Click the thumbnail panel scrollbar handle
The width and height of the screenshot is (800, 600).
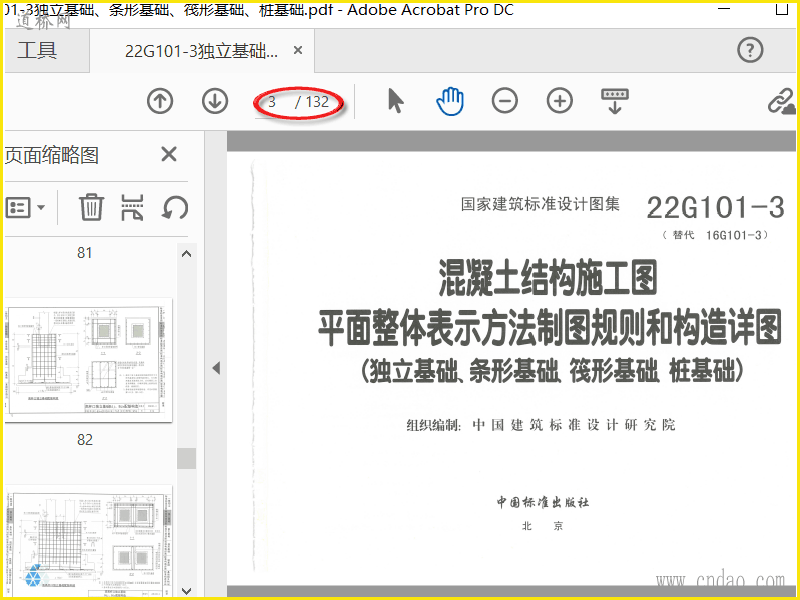[186, 458]
